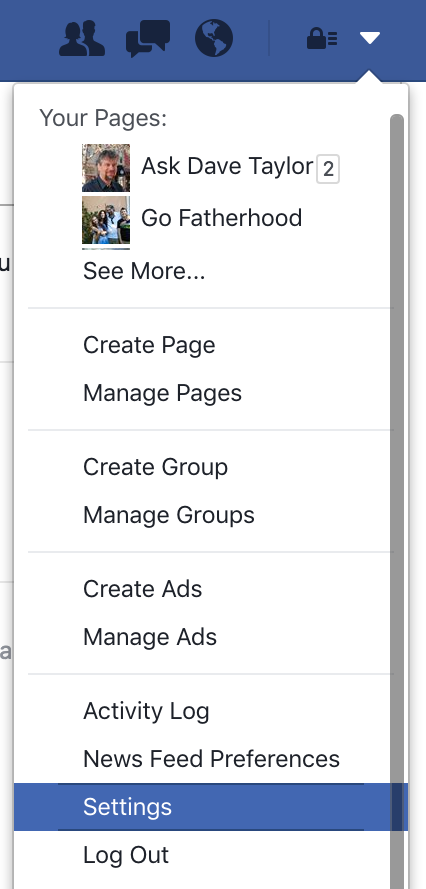Open News Feed Preferences
This screenshot has height=889, width=426.
click(211, 759)
